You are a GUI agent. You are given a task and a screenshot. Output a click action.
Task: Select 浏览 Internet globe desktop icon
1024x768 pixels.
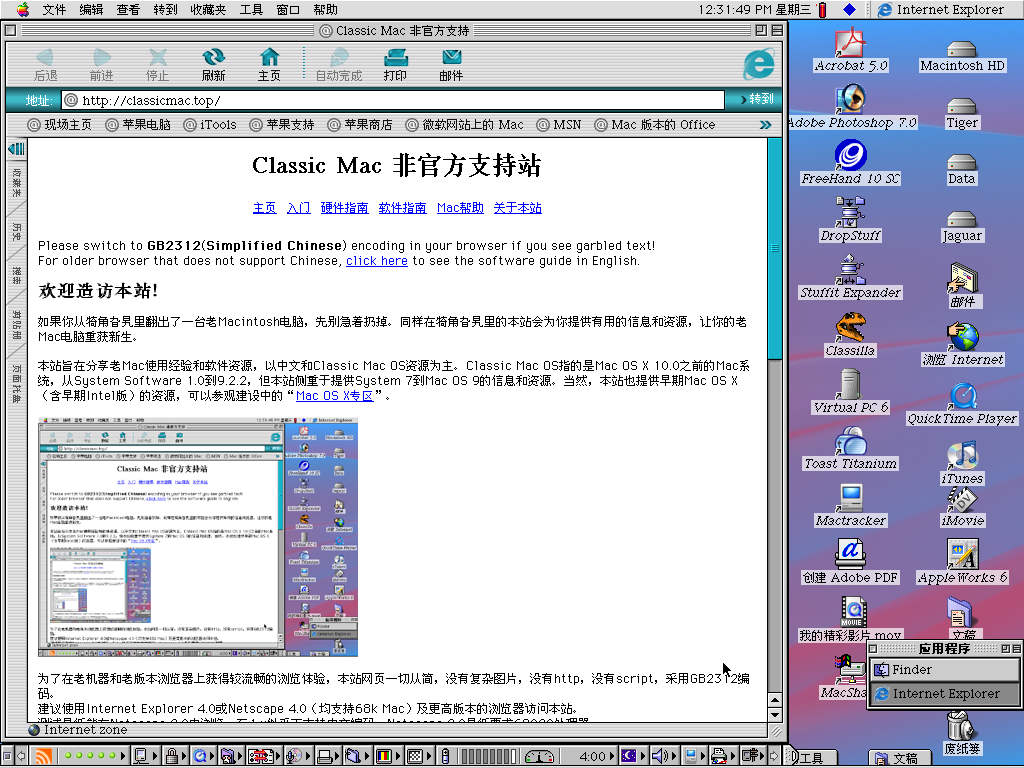coord(963,337)
